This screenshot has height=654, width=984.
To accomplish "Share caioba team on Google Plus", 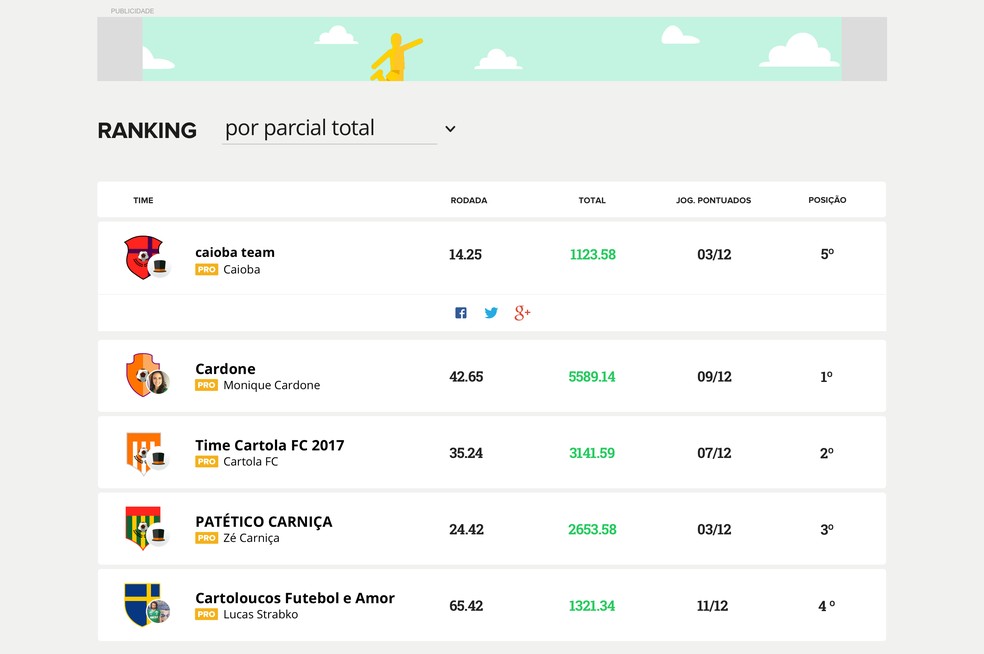I will pos(522,313).
